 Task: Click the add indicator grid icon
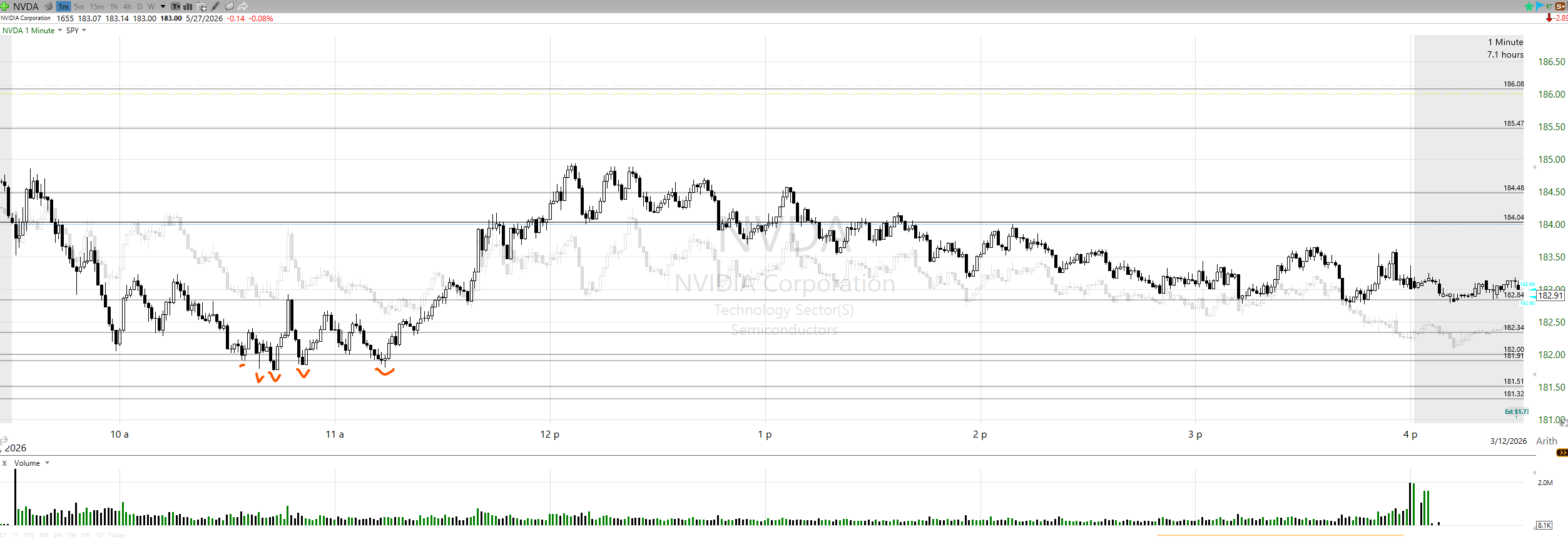click(x=201, y=6)
